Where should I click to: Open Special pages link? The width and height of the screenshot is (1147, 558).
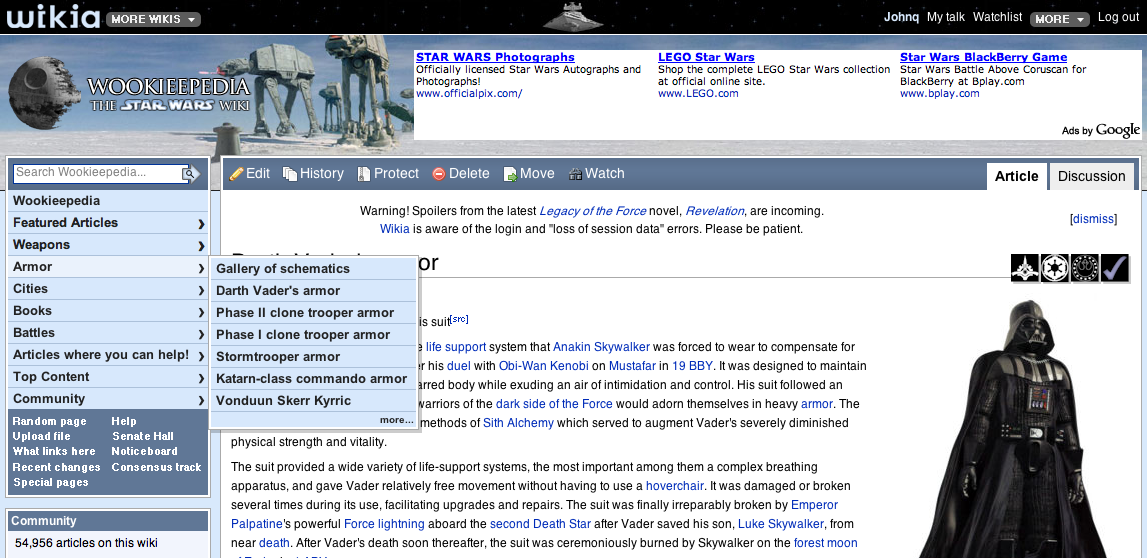(50, 483)
